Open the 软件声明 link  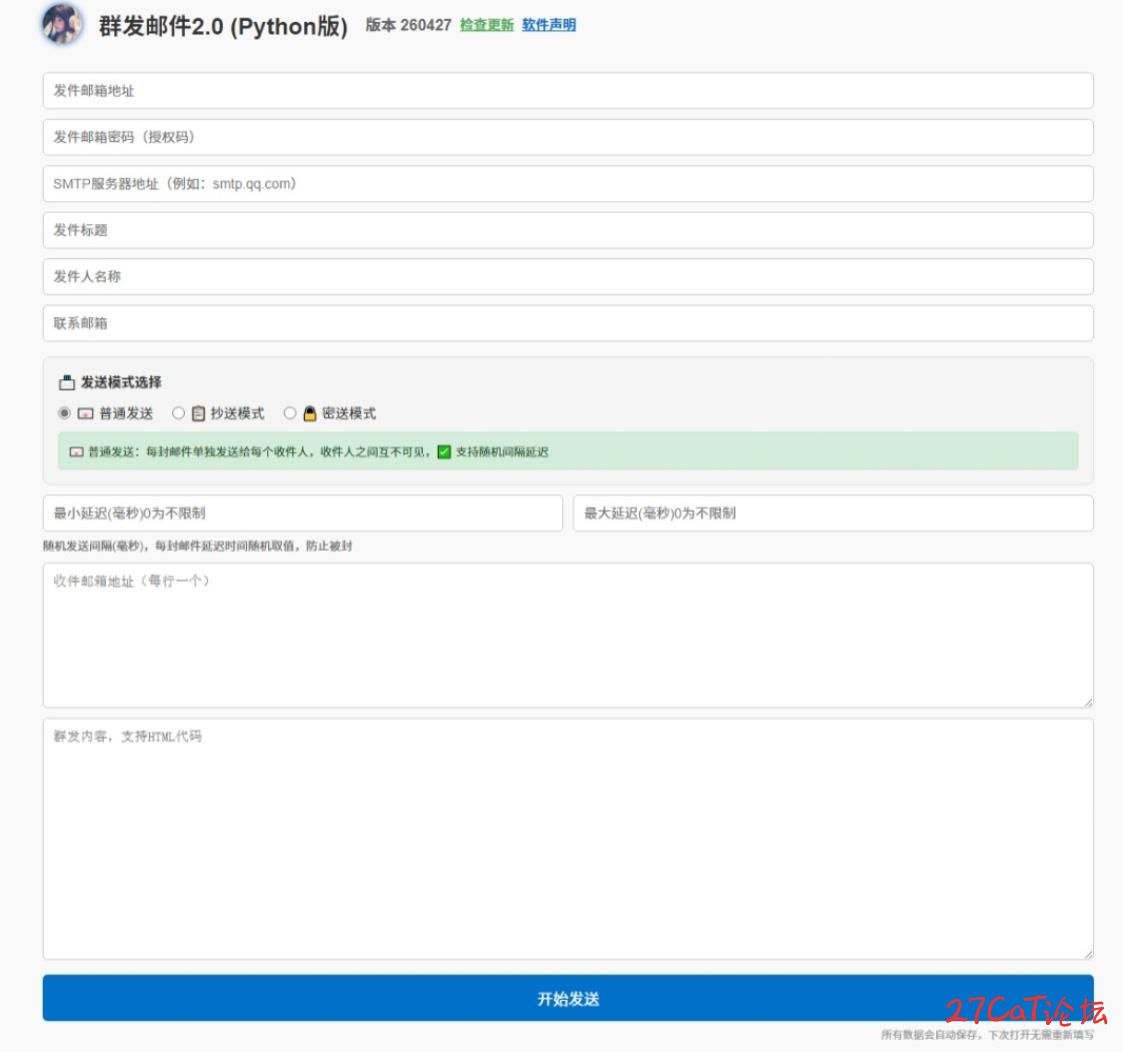pyautogui.click(x=548, y=25)
